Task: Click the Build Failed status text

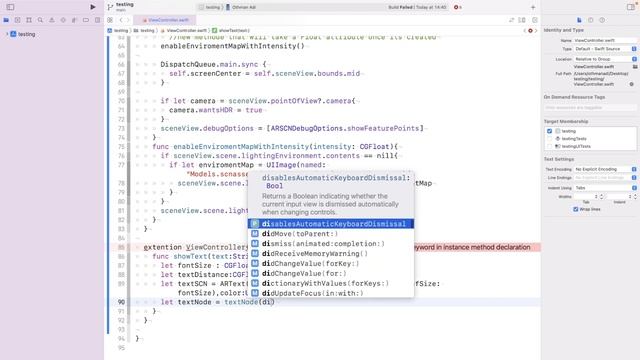Action: click(416, 7)
